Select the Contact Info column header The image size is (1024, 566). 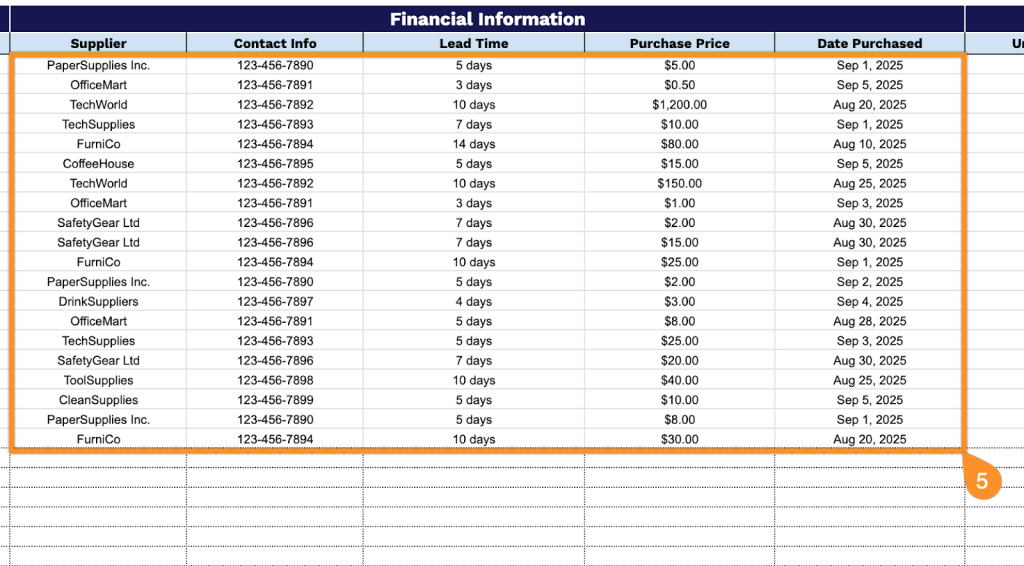[275, 43]
